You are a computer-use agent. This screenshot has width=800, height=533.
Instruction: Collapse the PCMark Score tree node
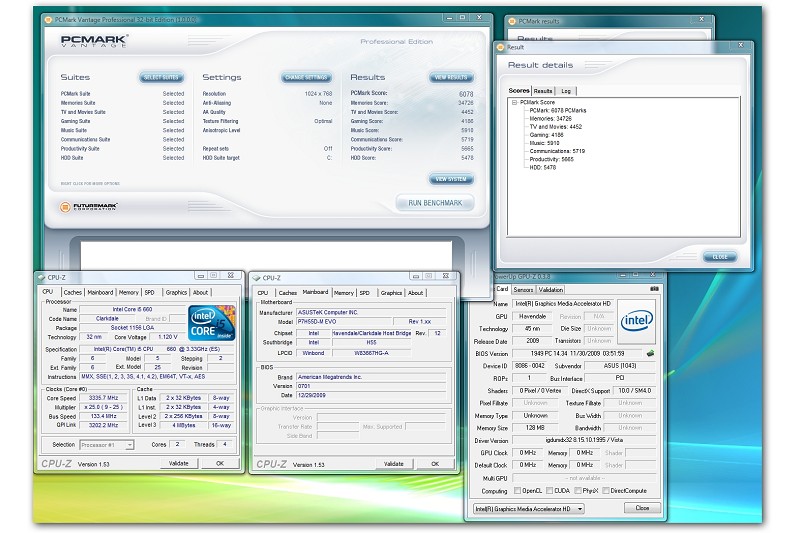click(x=514, y=102)
